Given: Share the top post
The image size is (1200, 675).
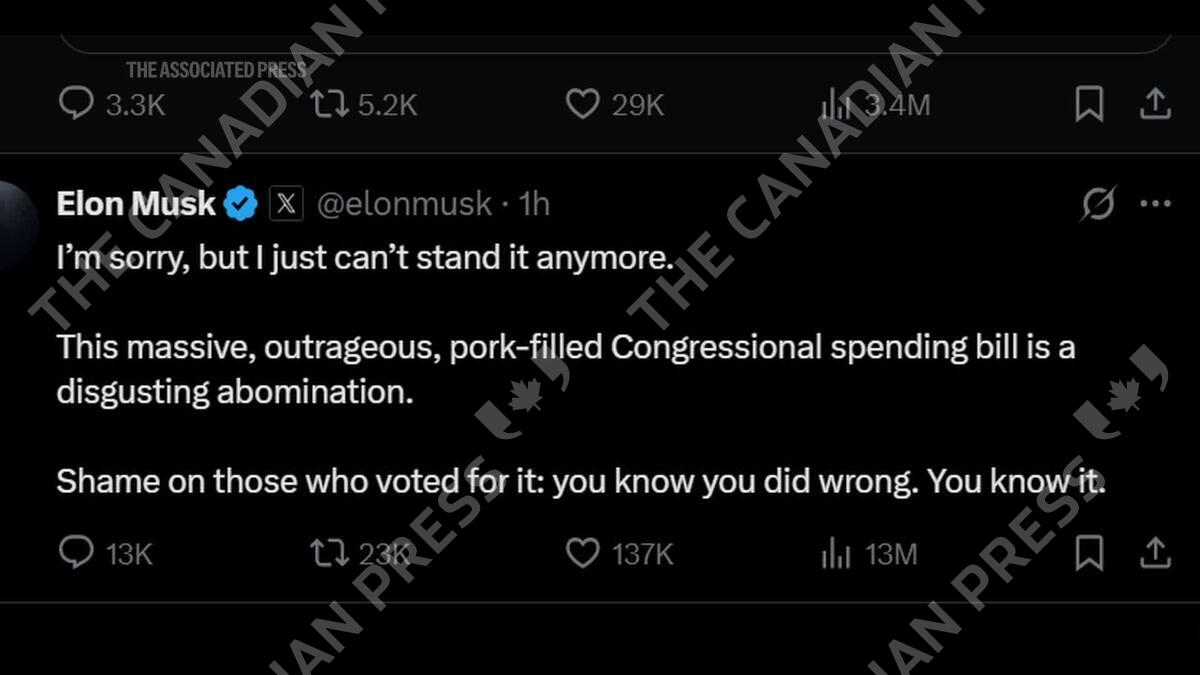Looking at the screenshot, I should 1155,104.
